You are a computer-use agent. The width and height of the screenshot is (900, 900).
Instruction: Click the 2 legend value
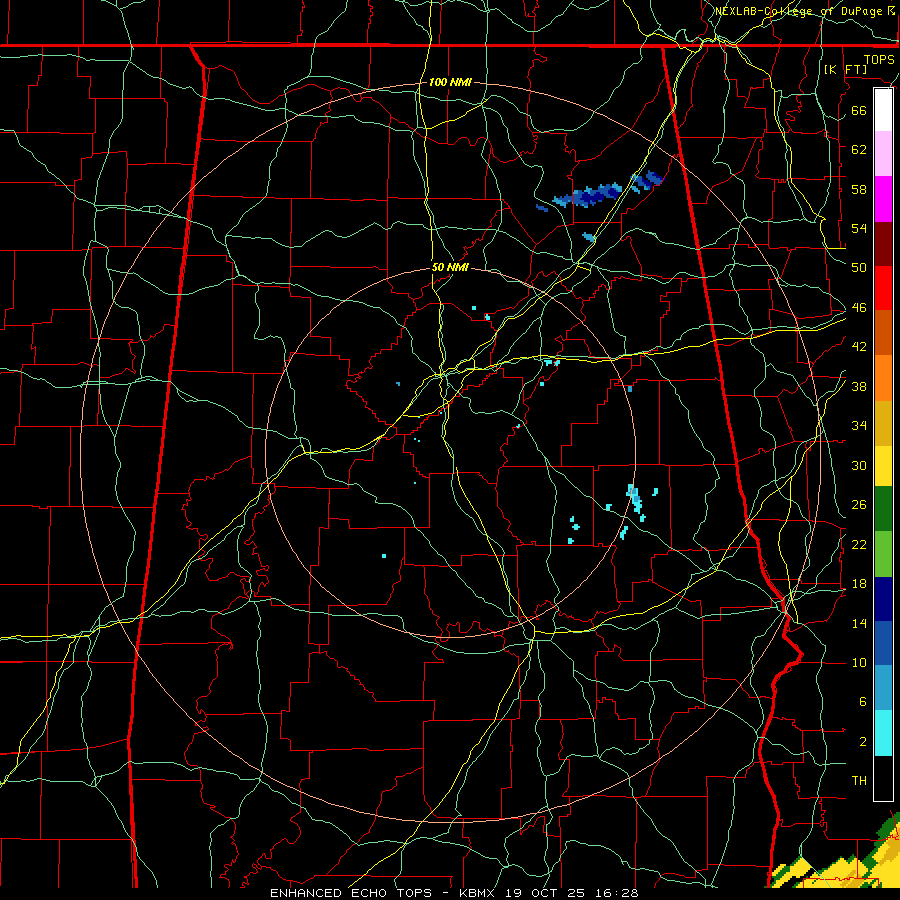point(863,741)
